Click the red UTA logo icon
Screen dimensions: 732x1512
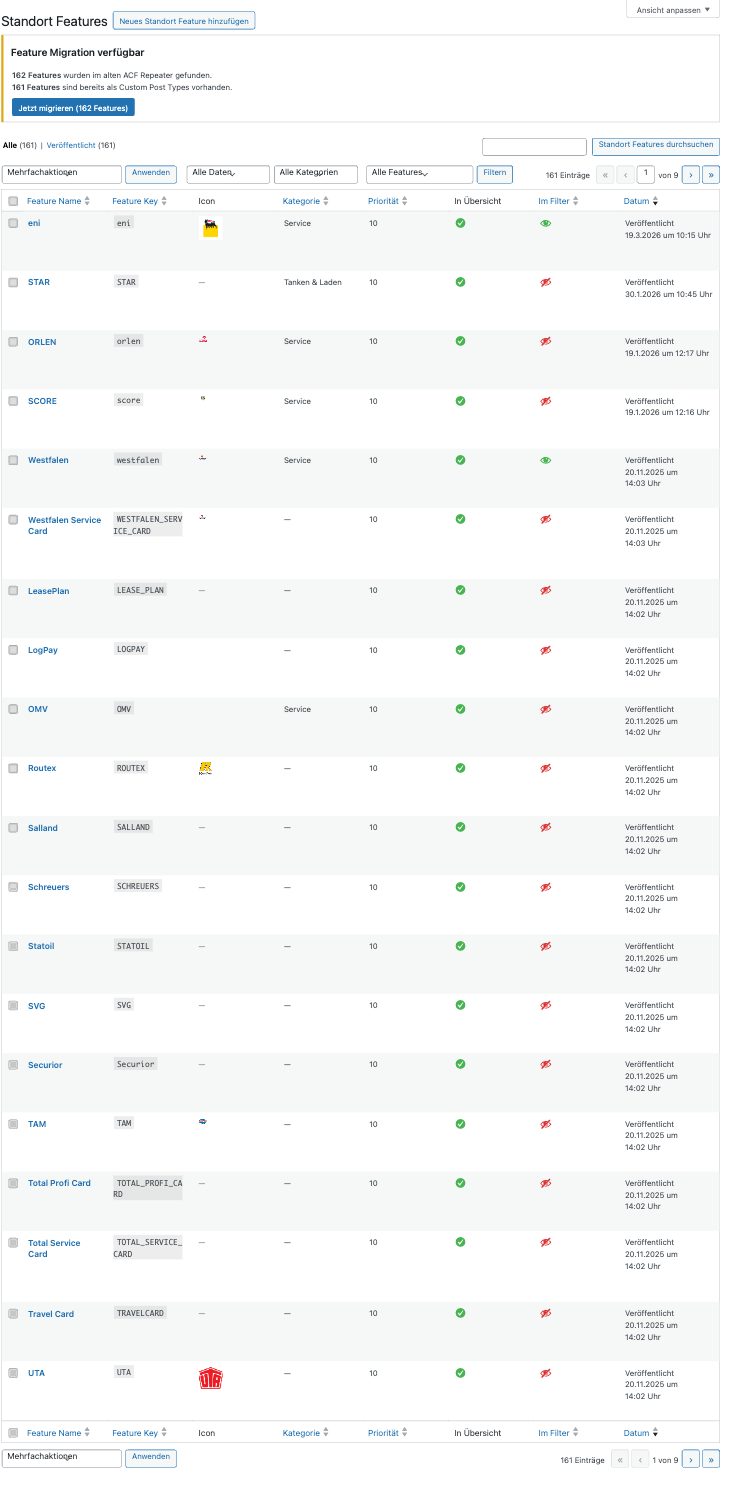pos(210,1377)
